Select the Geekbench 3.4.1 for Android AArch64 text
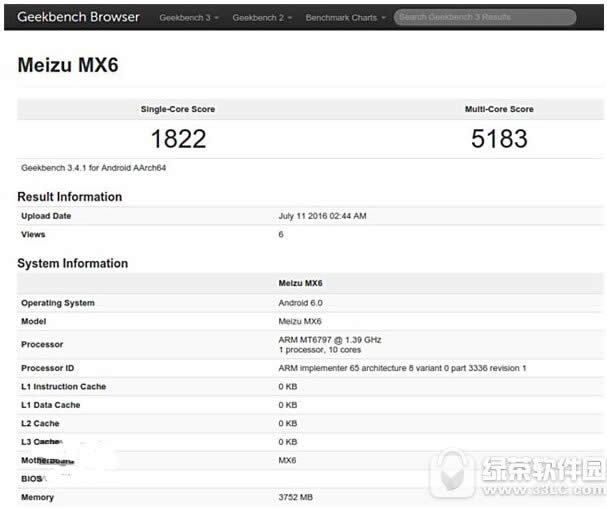The image size is (607, 509). click(x=94, y=168)
